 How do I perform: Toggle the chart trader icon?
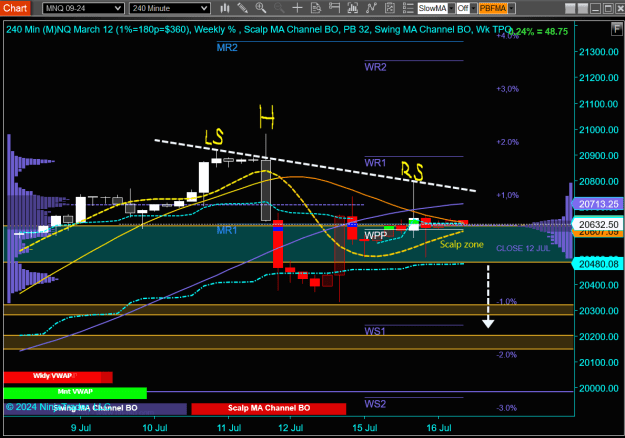(x=334, y=8)
